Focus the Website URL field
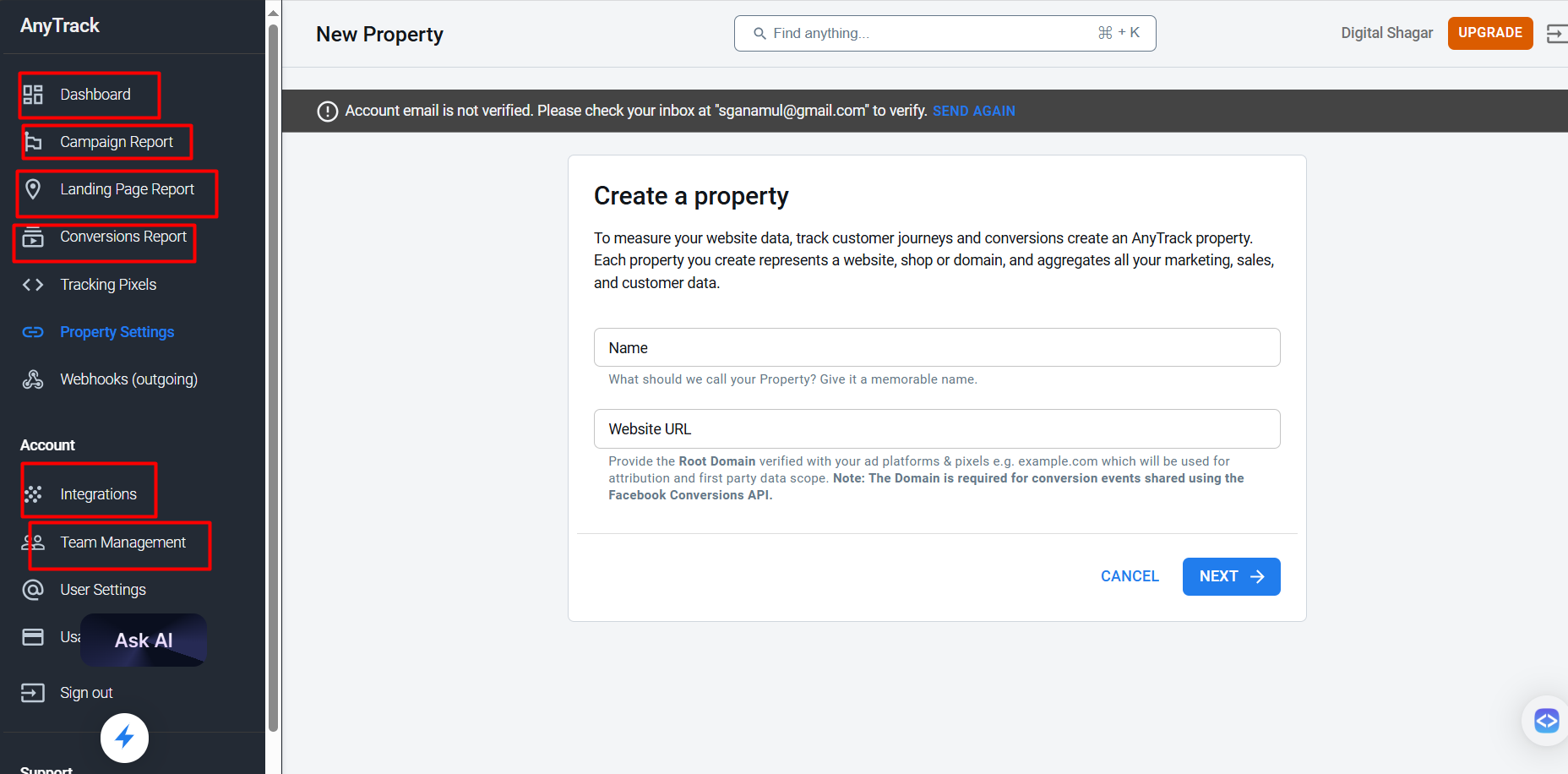The height and width of the screenshot is (774, 1568). tap(937, 429)
